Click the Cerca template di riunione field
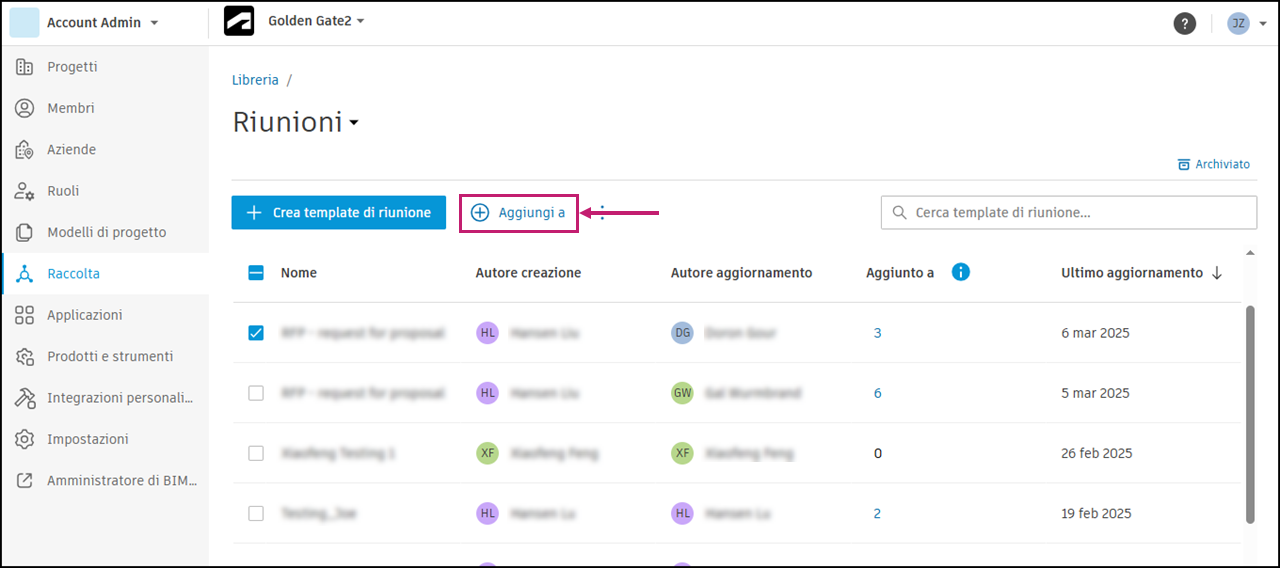 click(1068, 212)
